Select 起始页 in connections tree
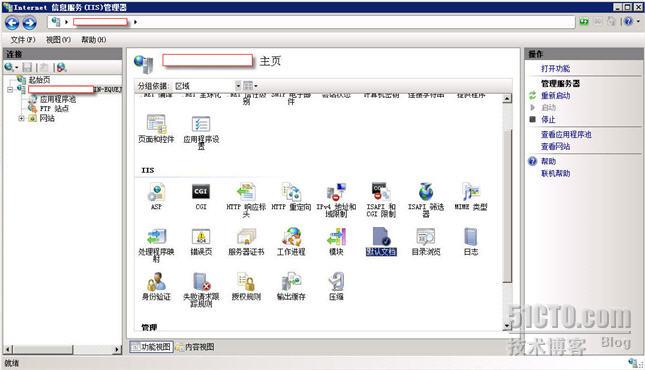Image resolution: width=645 pixels, height=370 pixels. pyautogui.click(x=39, y=80)
